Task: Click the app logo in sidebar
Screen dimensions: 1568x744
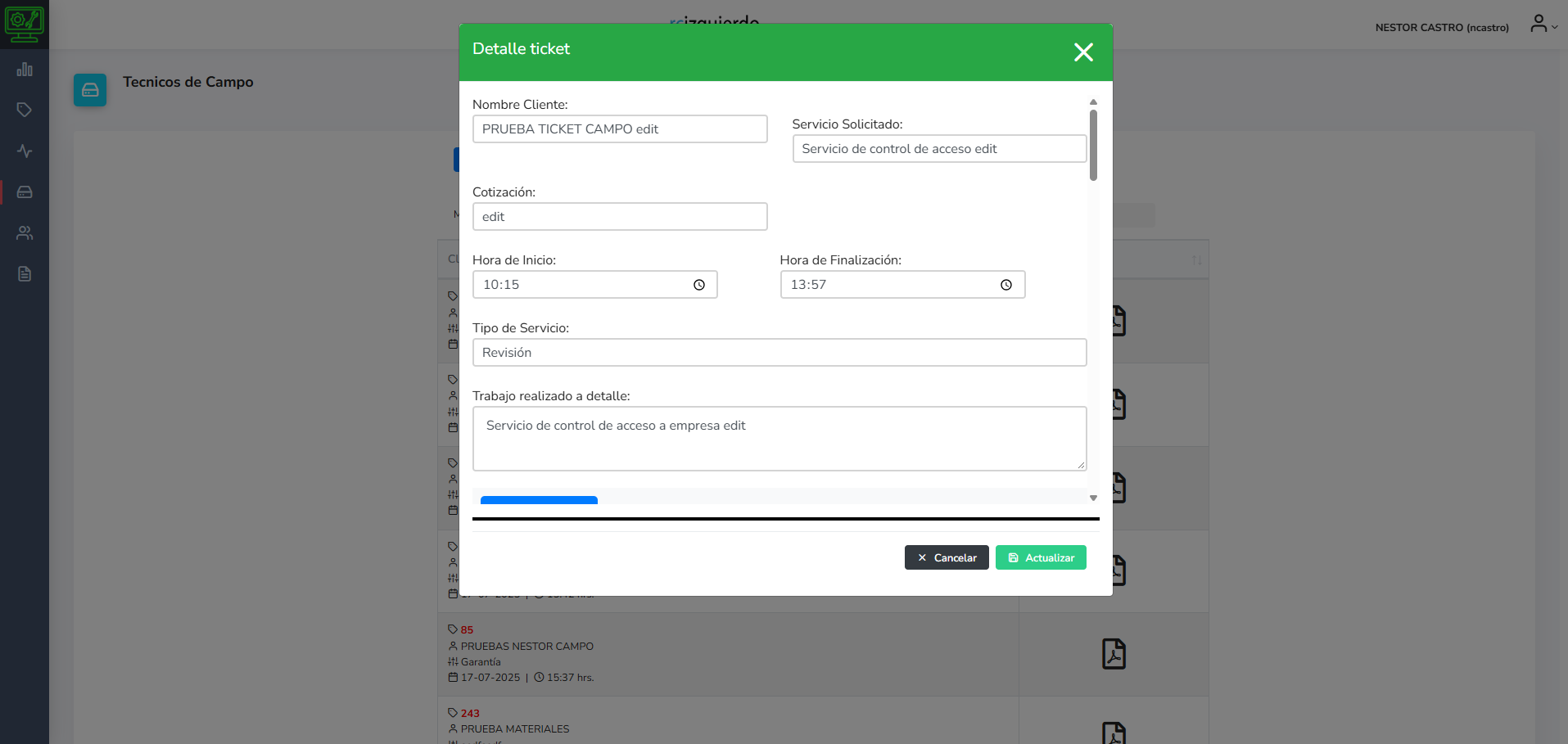Action: 25,24
